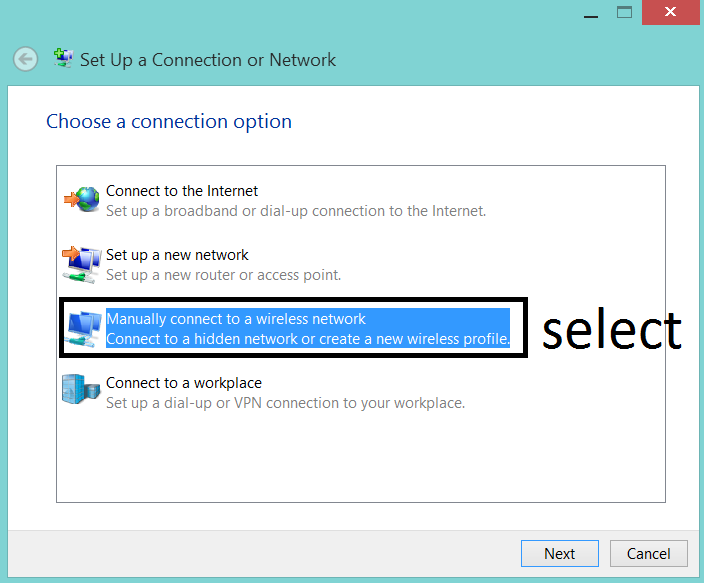Image resolution: width=704 pixels, height=583 pixels.
Task: Select the Set up a new network icon
Action: click(x=81, y=265)
